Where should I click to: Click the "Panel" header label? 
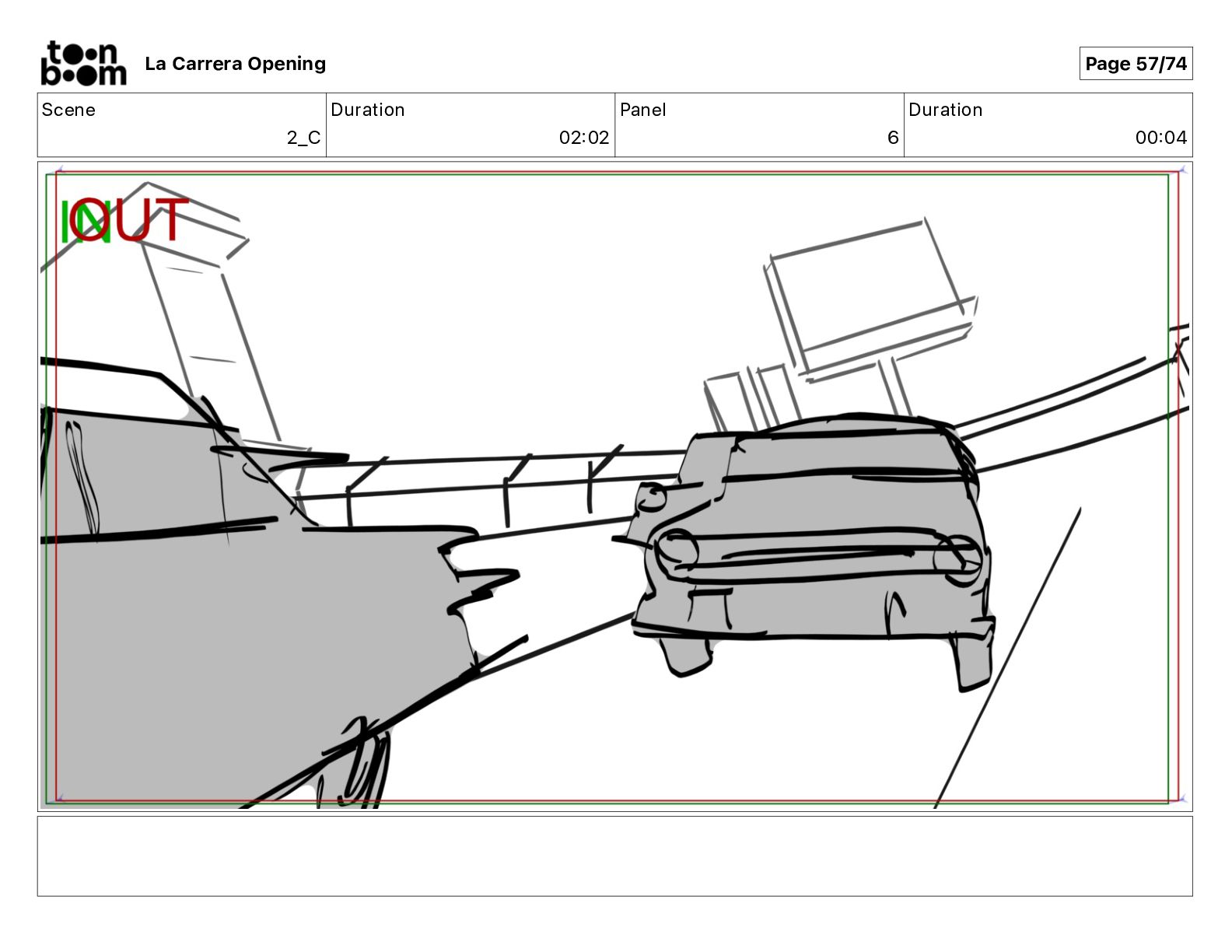(642, 110)
